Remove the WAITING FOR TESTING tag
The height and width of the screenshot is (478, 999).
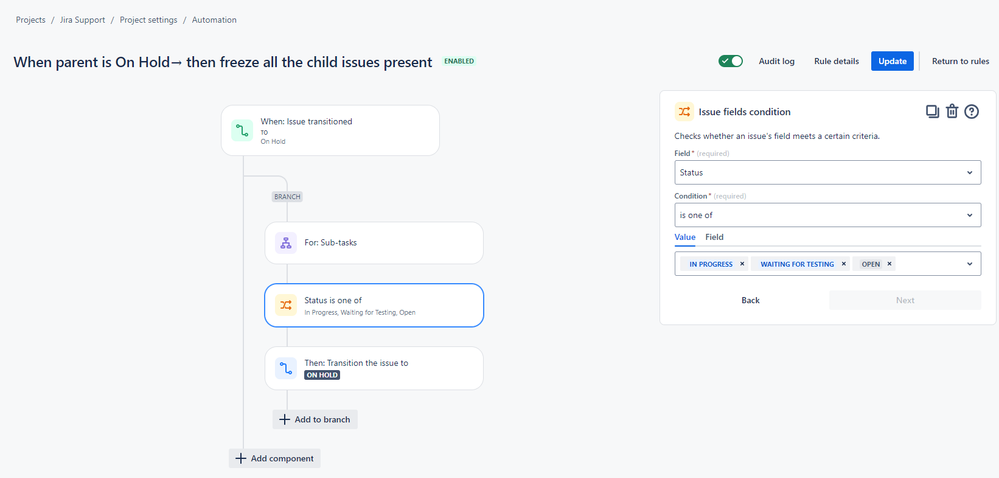[844, 264]
